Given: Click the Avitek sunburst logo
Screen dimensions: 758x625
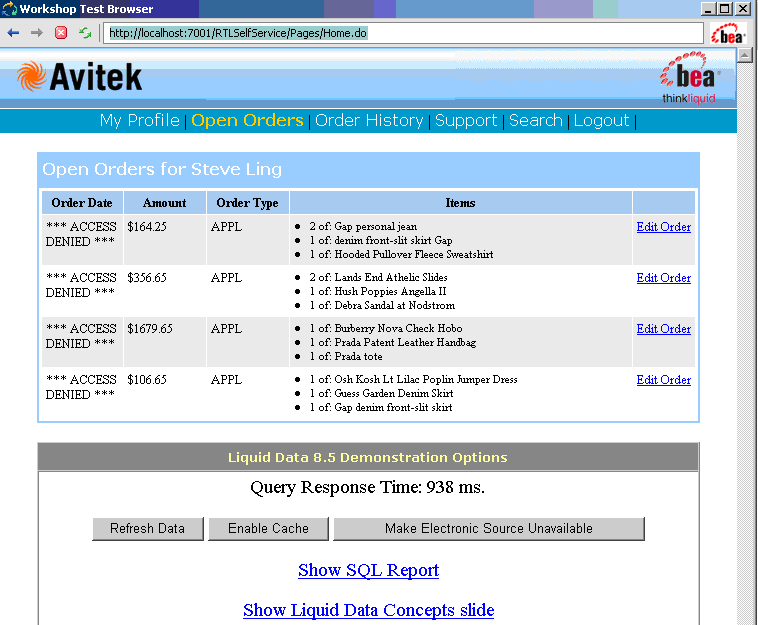Looking at the screenshot, I should [31, 76].
